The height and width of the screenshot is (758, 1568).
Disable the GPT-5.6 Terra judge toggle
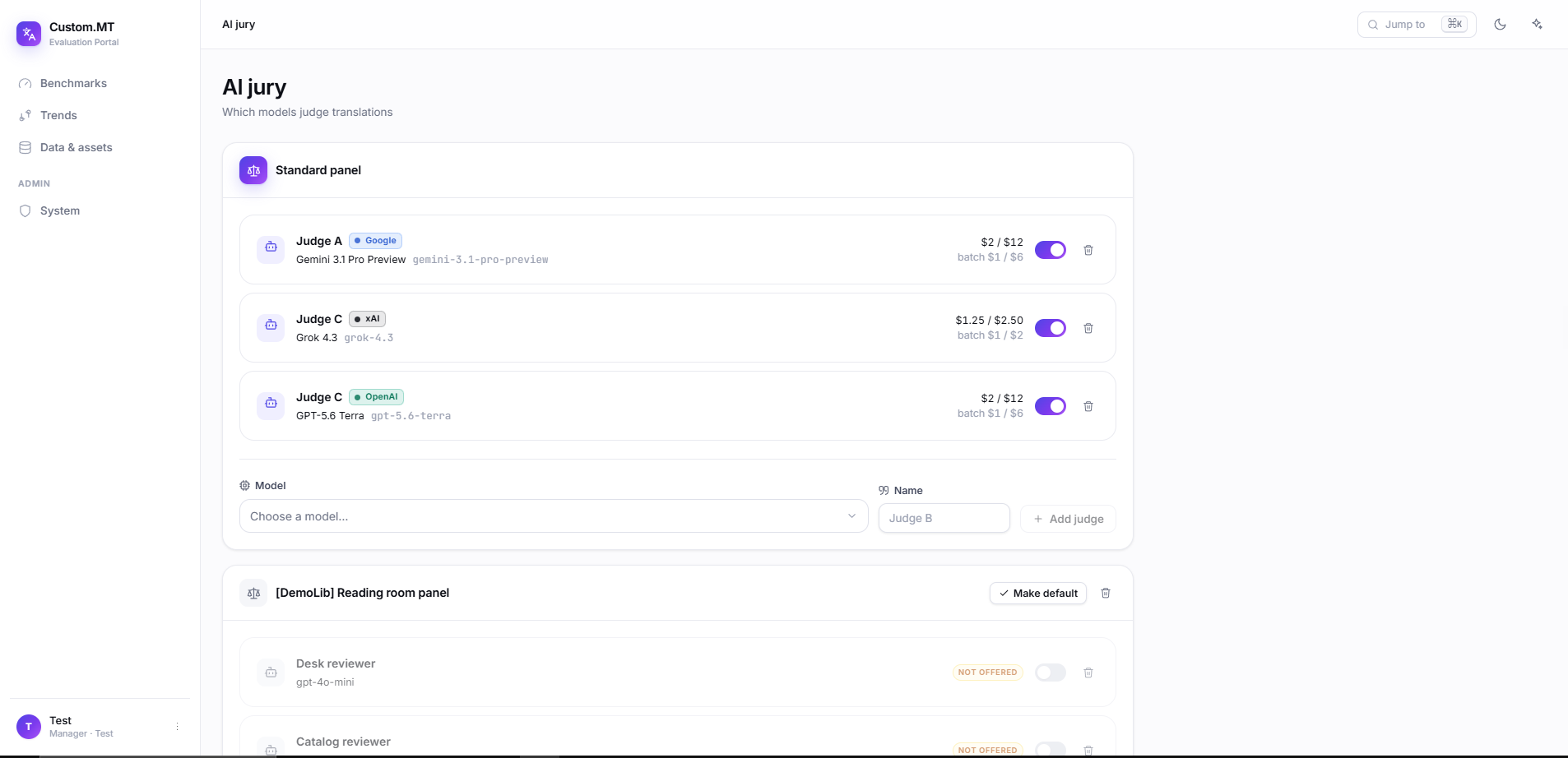click(1051, 406)
